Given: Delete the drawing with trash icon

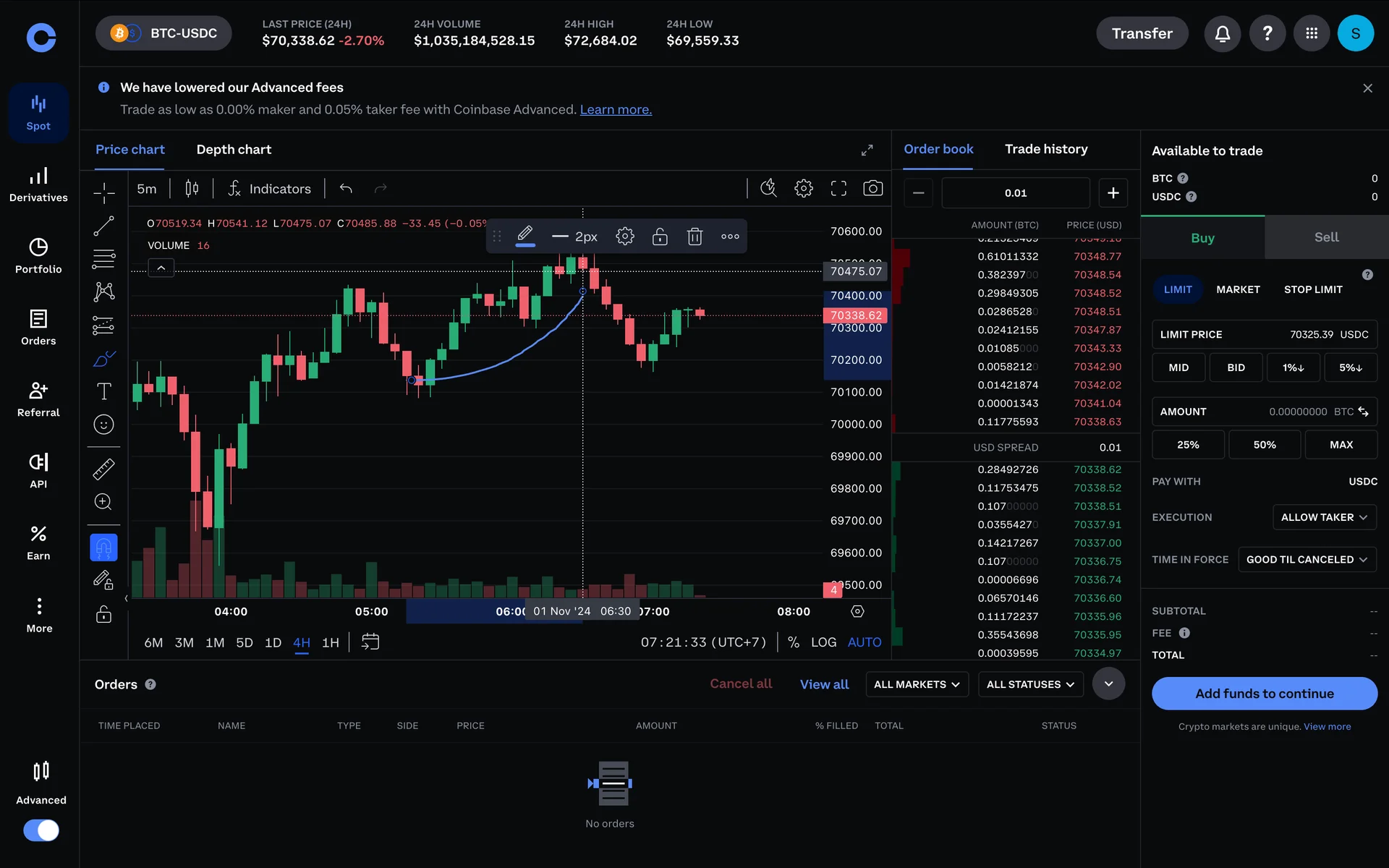Looking at the screenshot, I should (x=694, y=237).
